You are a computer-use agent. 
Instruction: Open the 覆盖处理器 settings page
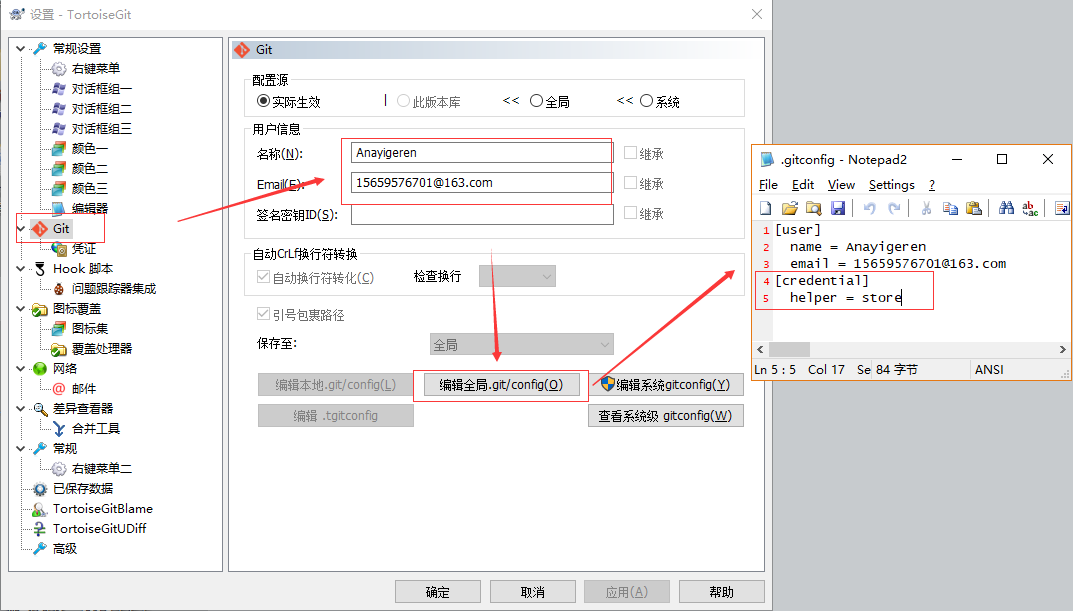pos(101,348)
